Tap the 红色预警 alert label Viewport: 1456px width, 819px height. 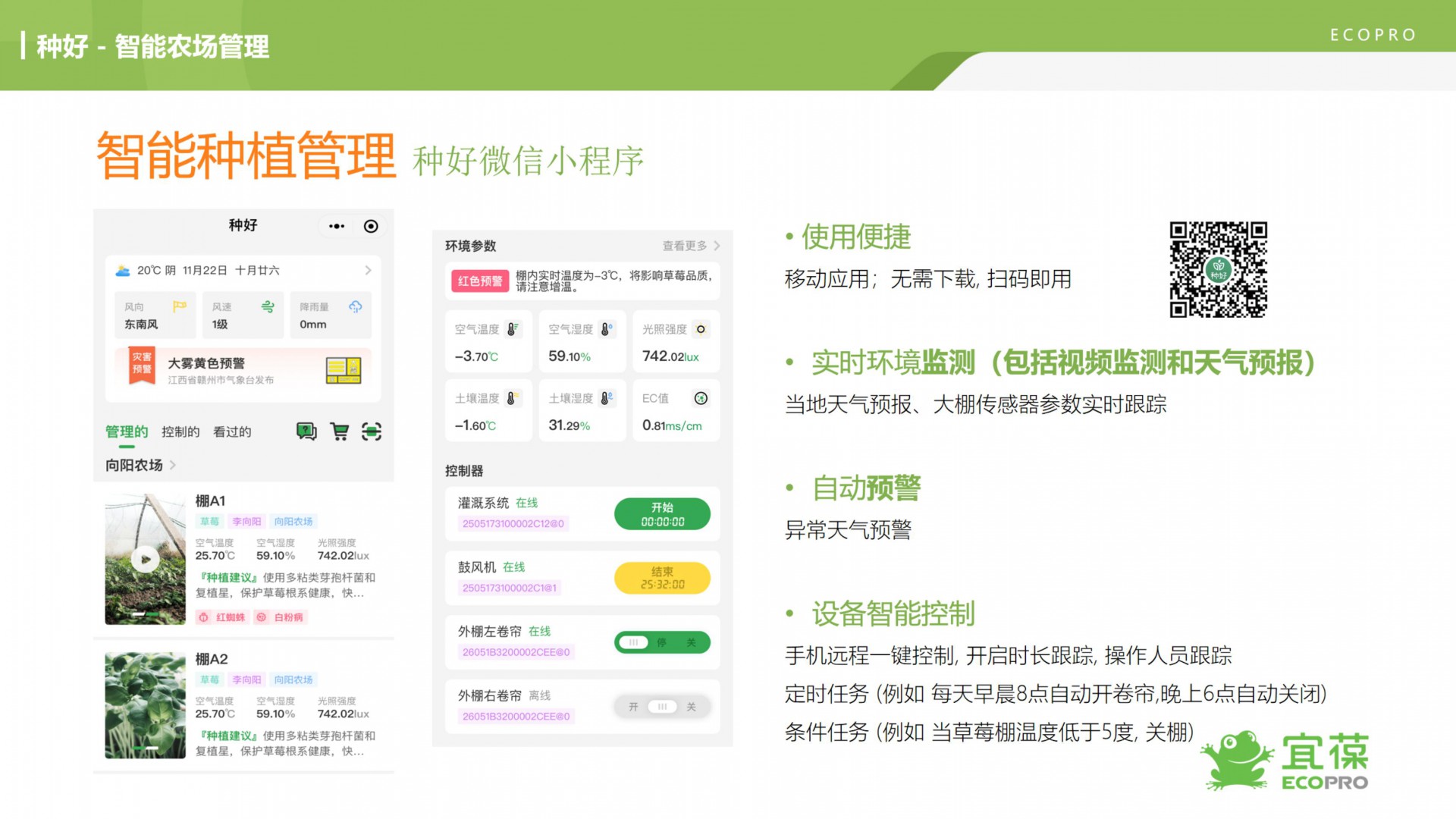(480, 281)
